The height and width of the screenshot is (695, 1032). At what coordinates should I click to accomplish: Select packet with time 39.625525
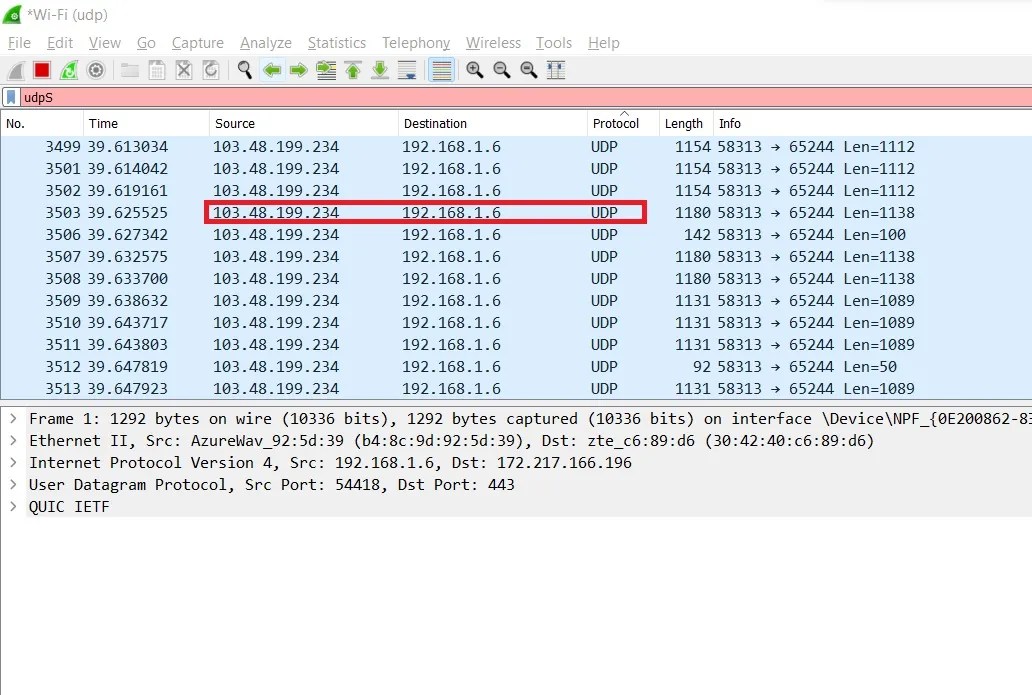tap(516, 213)
